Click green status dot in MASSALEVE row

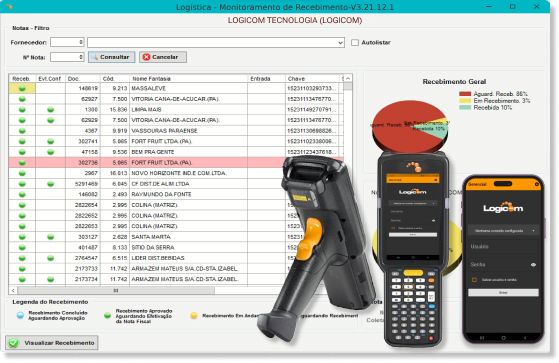[22, 88]
